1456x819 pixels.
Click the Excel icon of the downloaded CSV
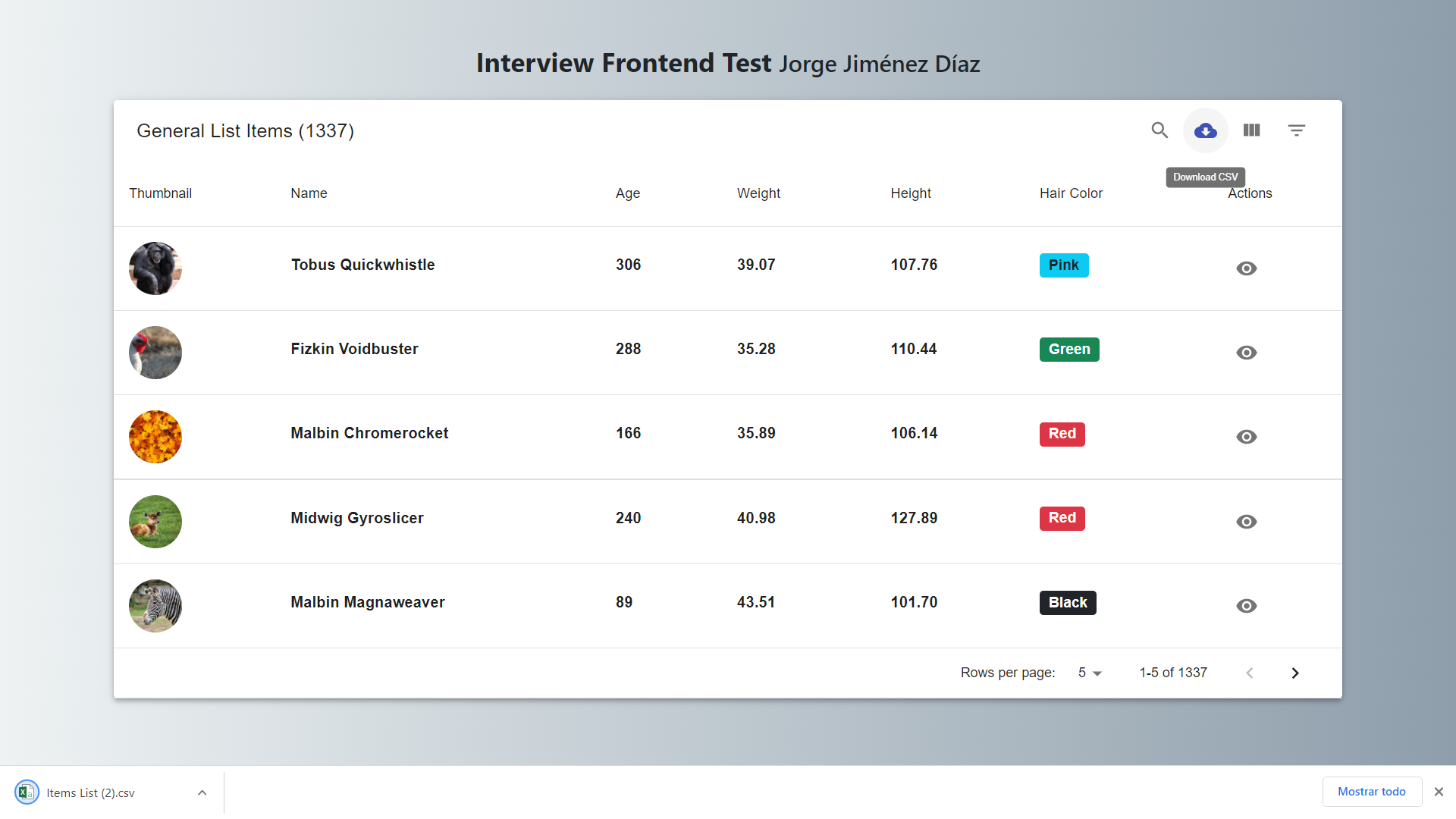point(27,792)
